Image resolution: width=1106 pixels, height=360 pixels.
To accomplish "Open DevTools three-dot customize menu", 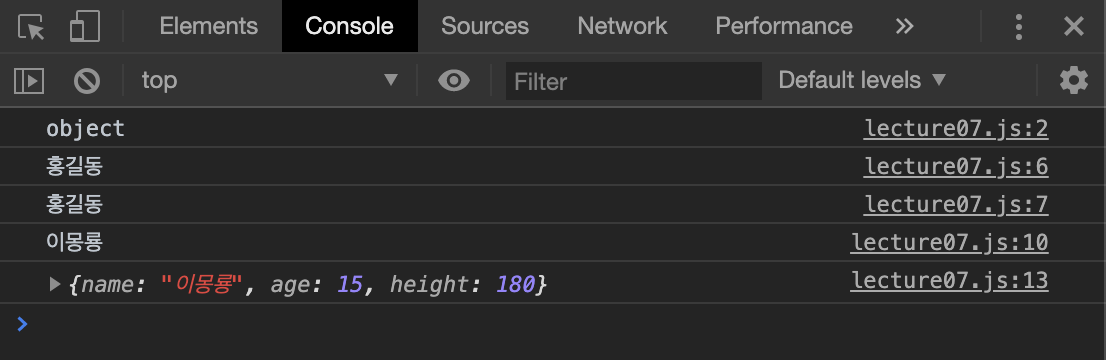I will coord(1019,27).
